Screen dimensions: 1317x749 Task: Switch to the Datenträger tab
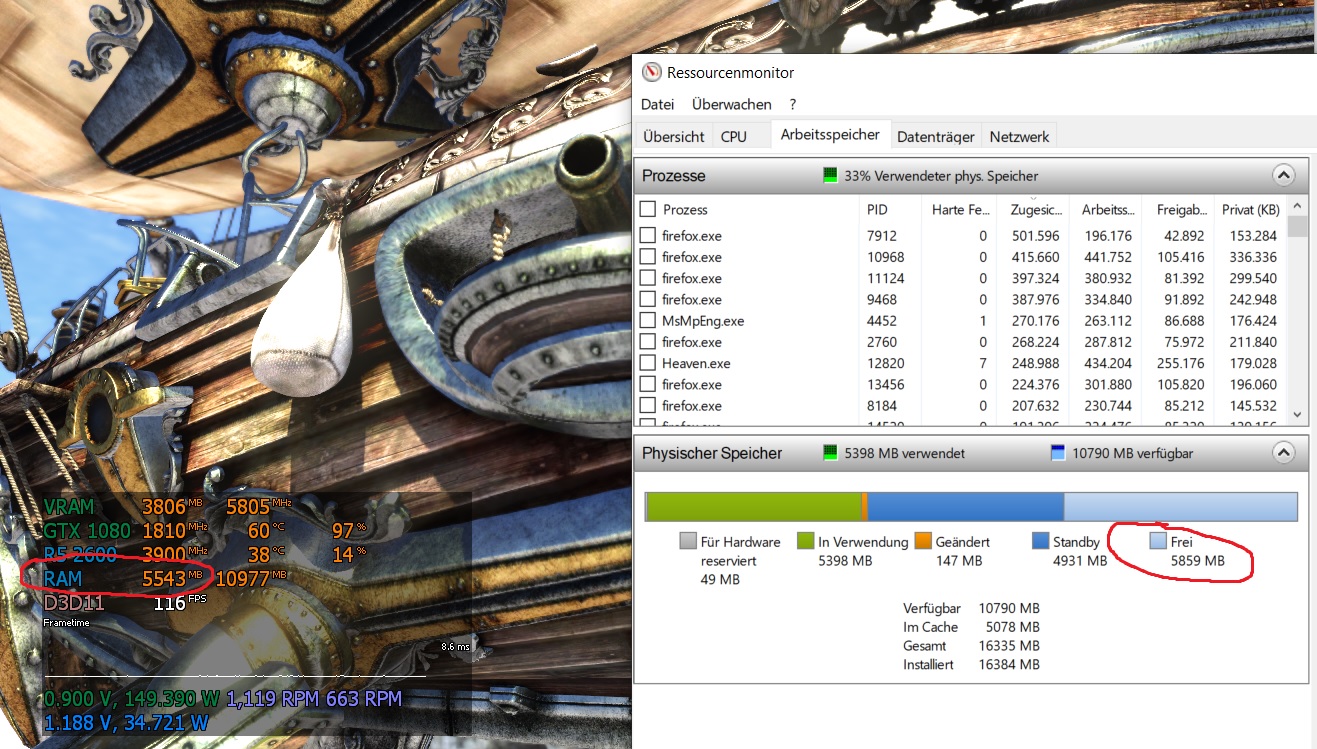[936, 137]
